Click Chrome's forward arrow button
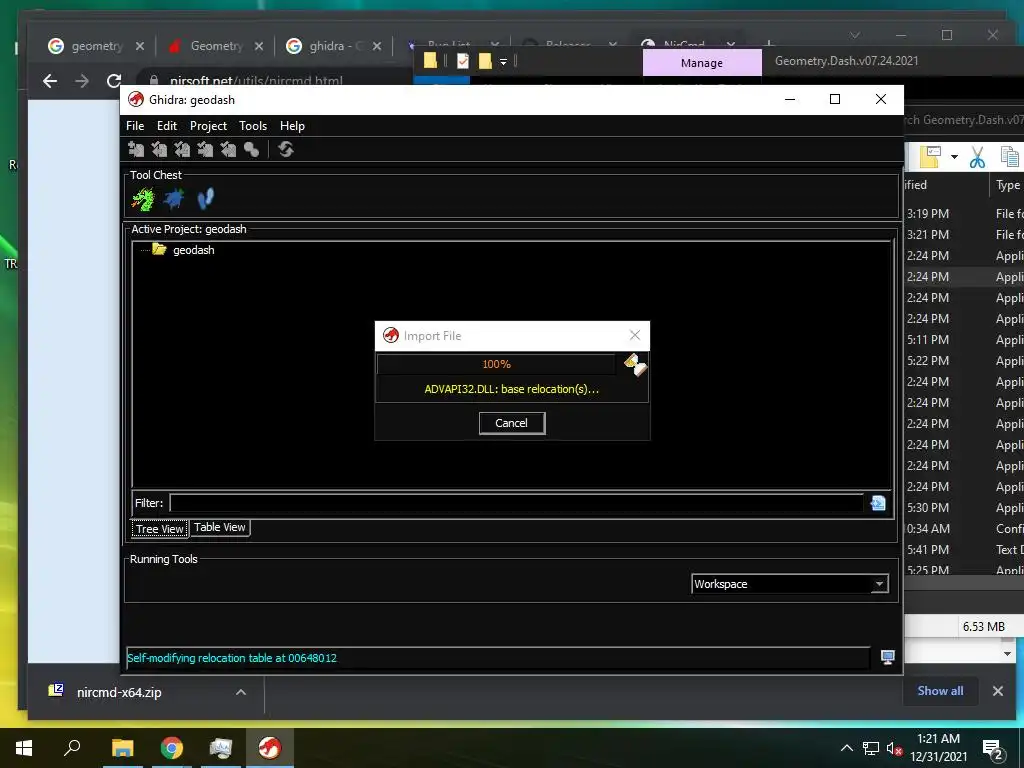This screenshot has width=1024, height=768. [x=82, y=81]
